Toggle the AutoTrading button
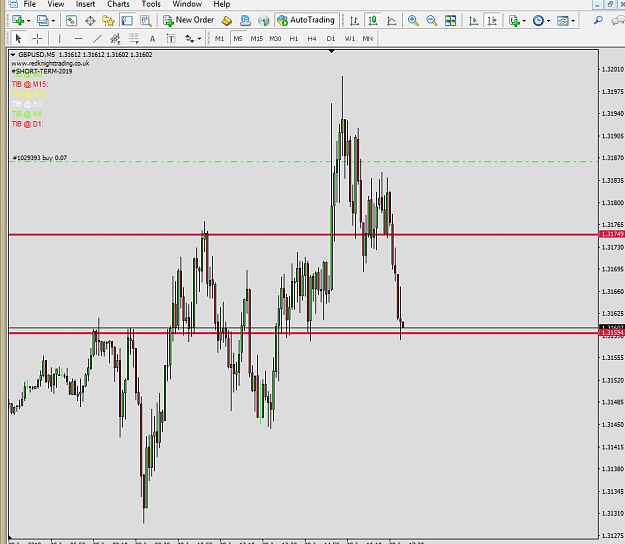625x544 pixels. pyautogui.click(x=306, y=20)
